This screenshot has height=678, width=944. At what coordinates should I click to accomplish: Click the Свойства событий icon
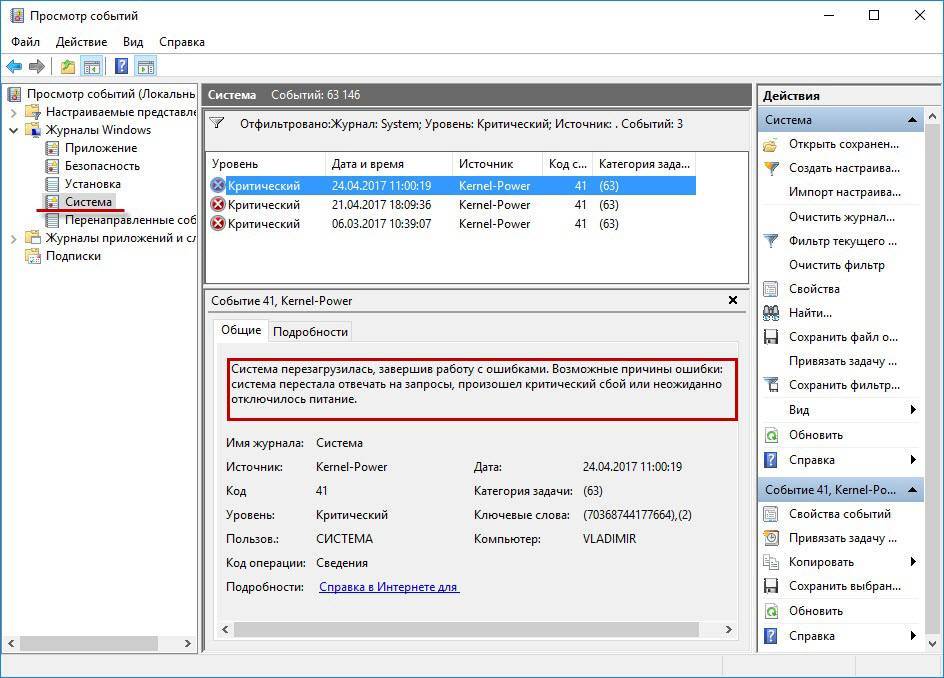coord(771,514)
